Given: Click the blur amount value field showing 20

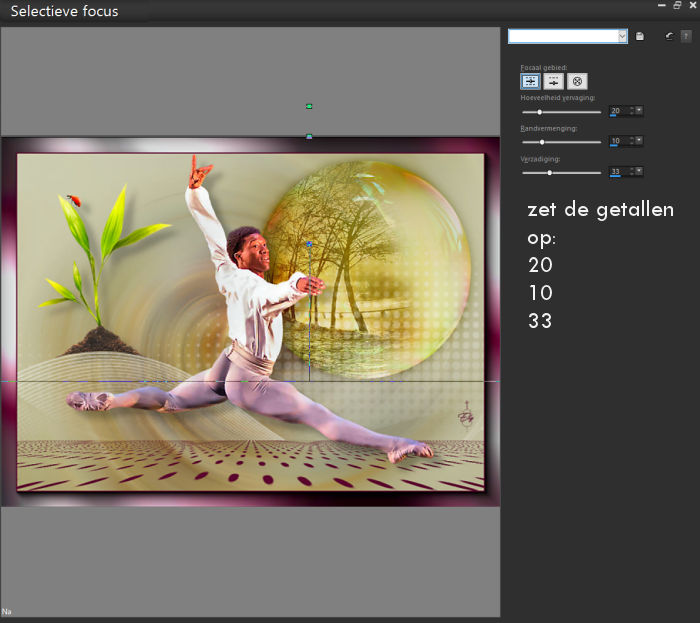Looking at the screenshot, I should (x=619, y=111).
